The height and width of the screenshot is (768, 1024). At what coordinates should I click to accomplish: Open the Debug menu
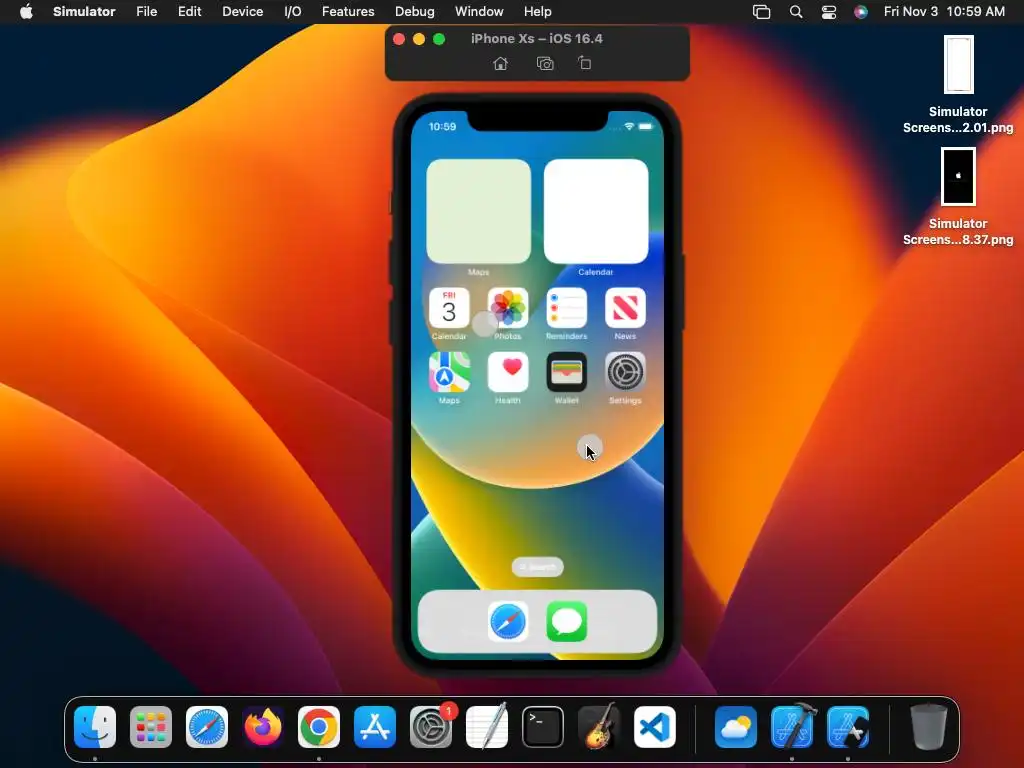[x=415, y=12]
